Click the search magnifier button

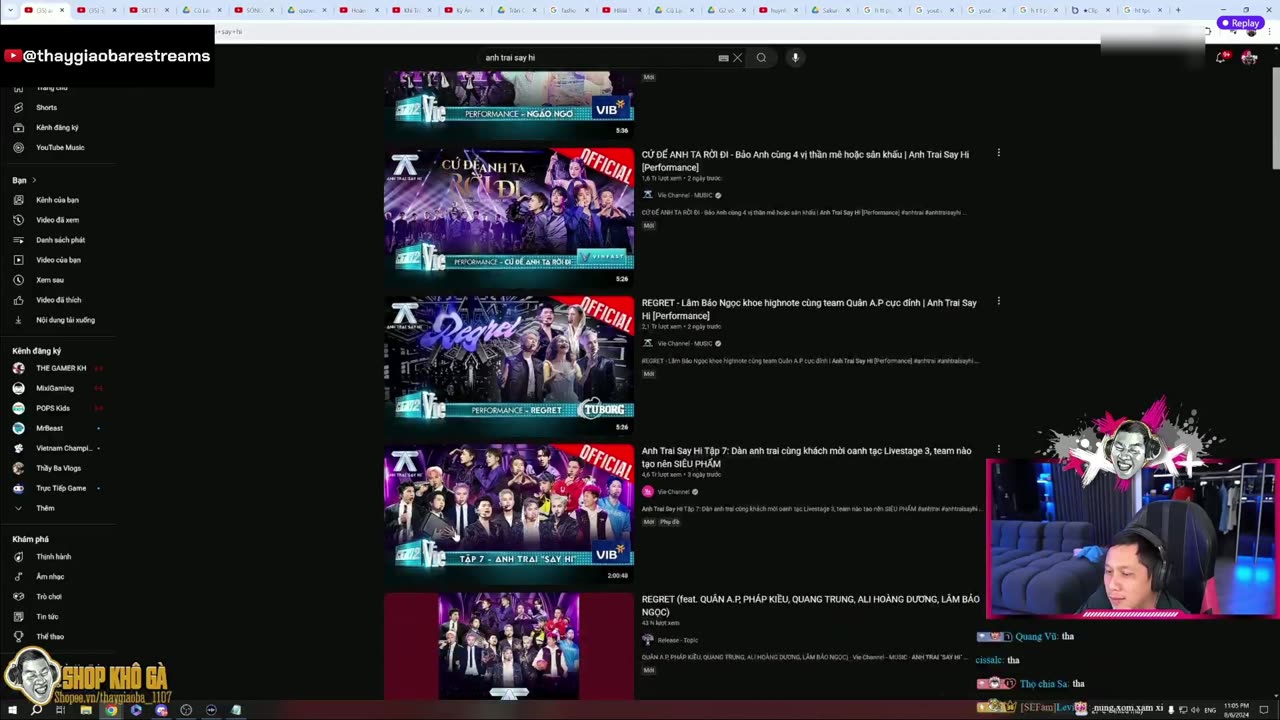click(x=761, y=58)
